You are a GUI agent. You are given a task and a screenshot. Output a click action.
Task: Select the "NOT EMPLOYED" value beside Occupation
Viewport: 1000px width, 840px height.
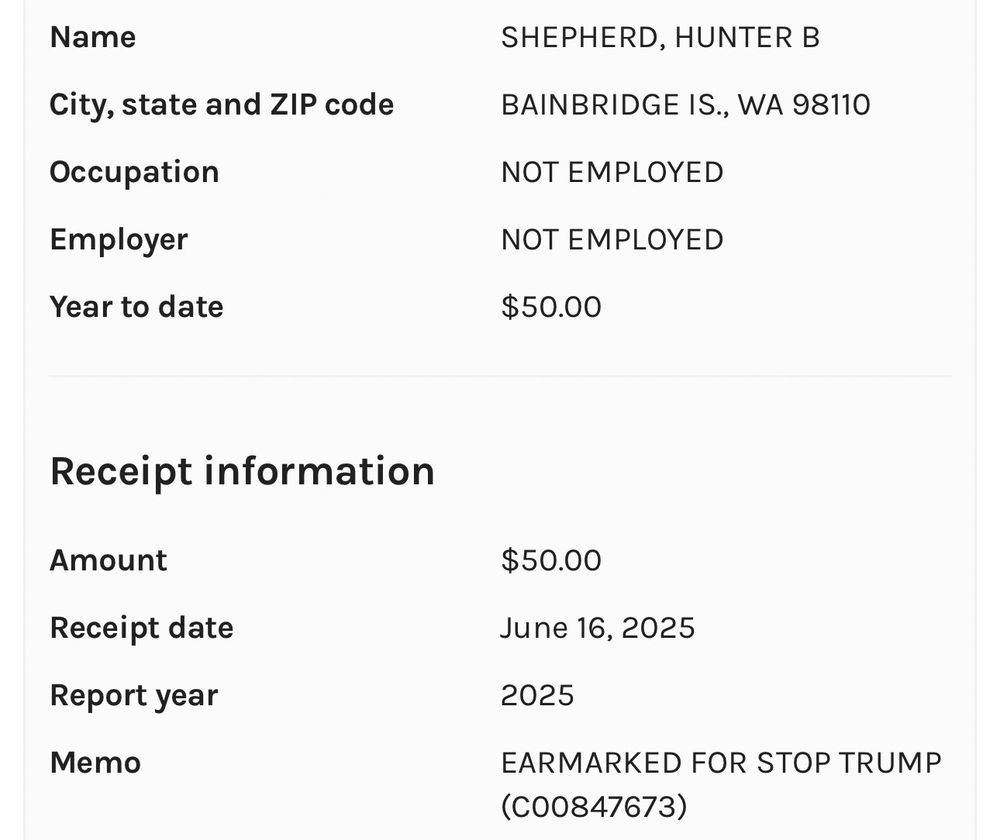click(x=612, y=172)
